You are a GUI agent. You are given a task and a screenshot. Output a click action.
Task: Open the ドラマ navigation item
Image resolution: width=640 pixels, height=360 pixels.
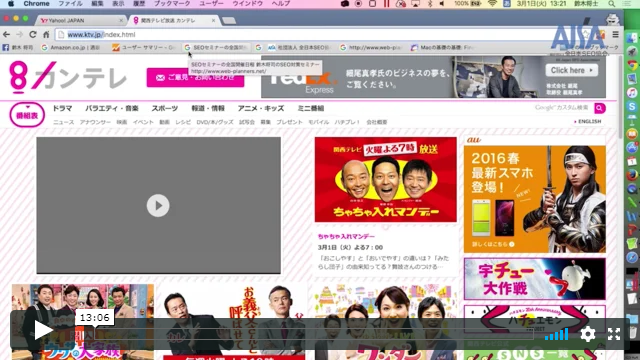click(x=62, y=108)
